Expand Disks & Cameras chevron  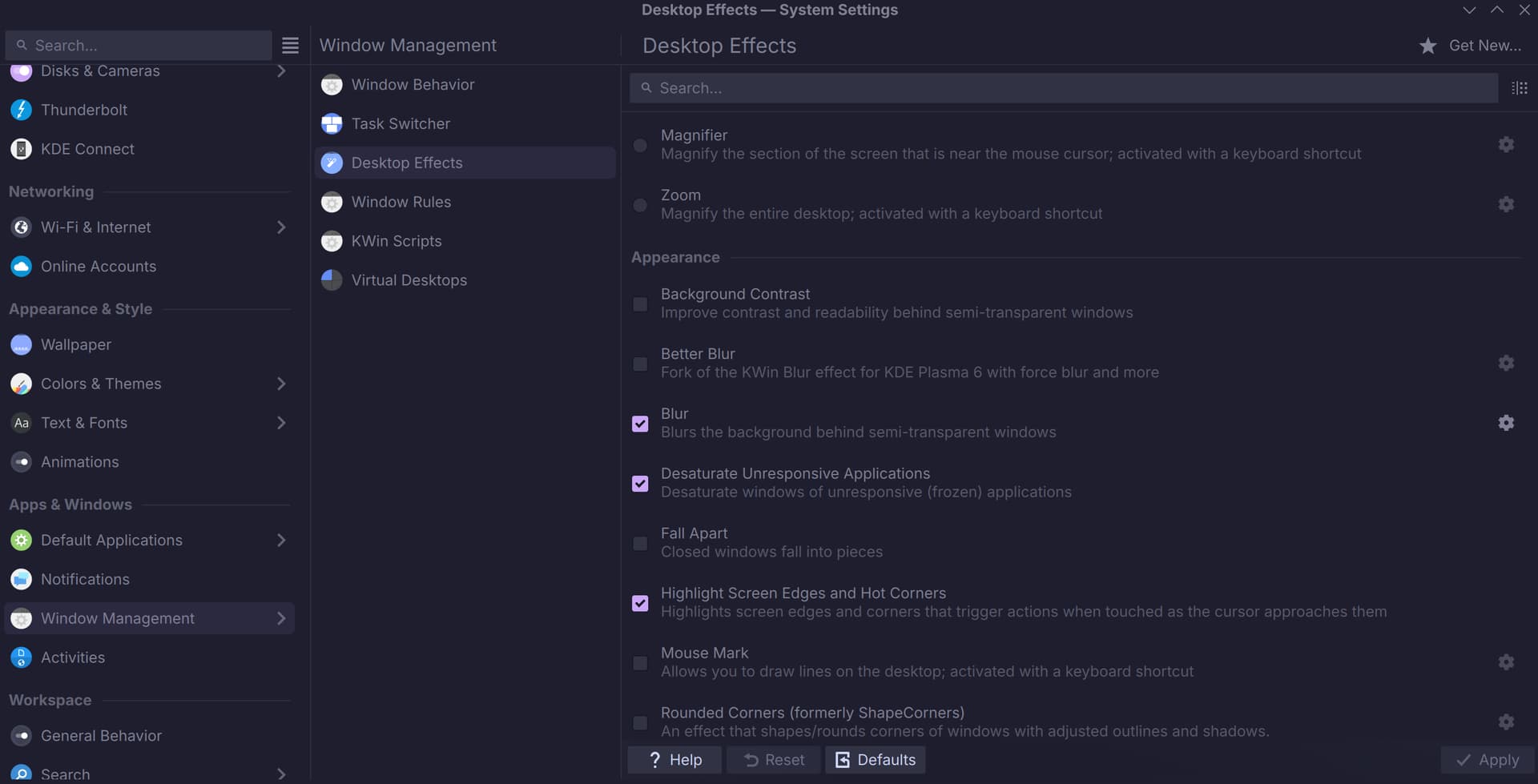[x=281, y=70]
